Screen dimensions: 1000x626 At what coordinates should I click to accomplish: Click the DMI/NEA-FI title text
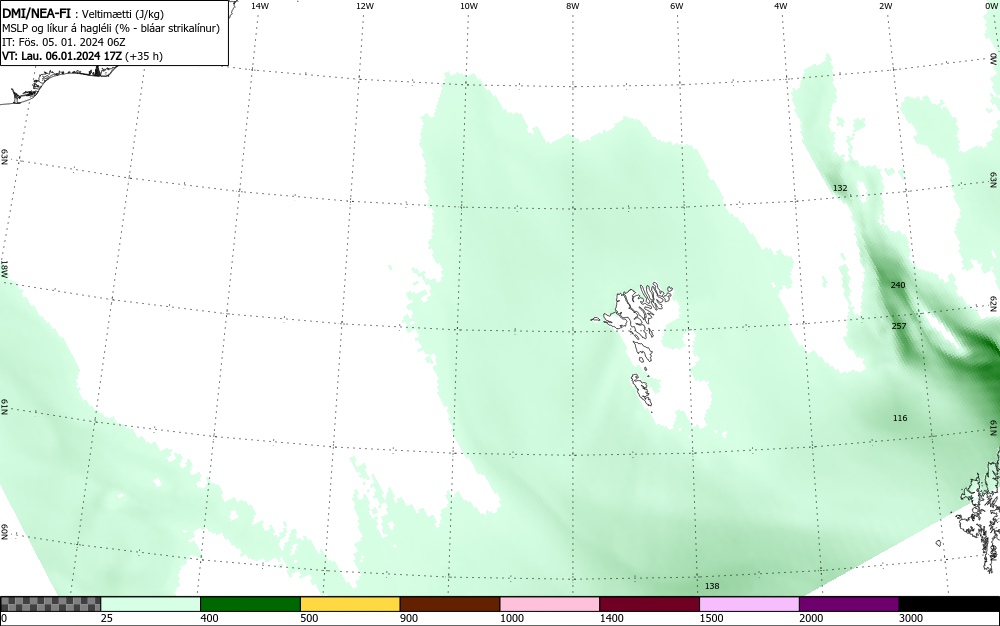[x=36, y=13]
